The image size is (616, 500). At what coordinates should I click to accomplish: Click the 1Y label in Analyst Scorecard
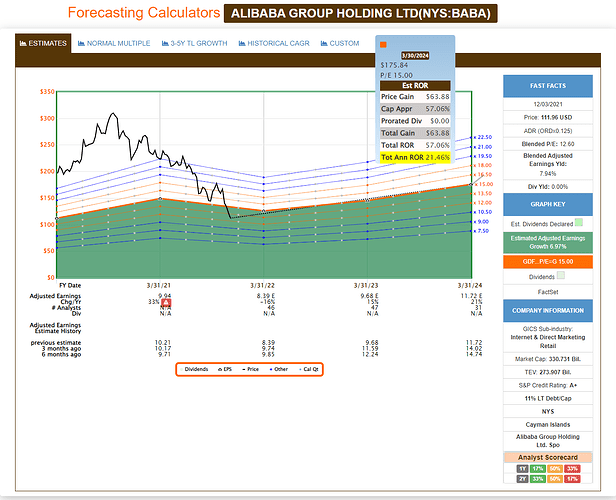click(522, 469)
